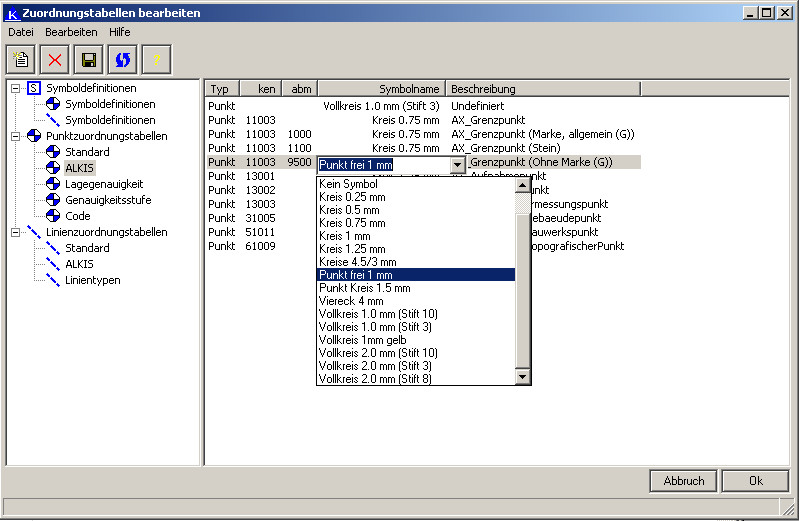This screenshot has height=521, width=799.
Task: Click the floppy disk save icon
Action: [89, 60]
